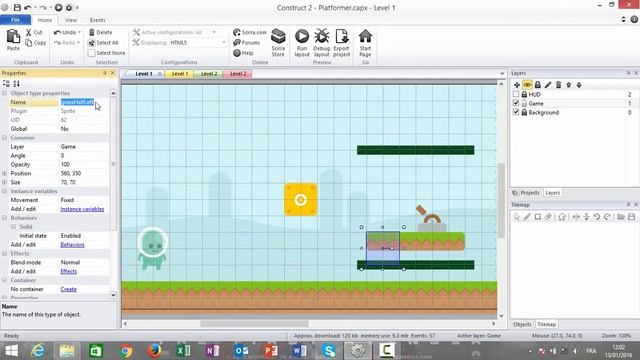Image resolution: width=640 pixels, height=360 pixels.
Task: Toggle the Game layer lock icon
Action: 524,103
